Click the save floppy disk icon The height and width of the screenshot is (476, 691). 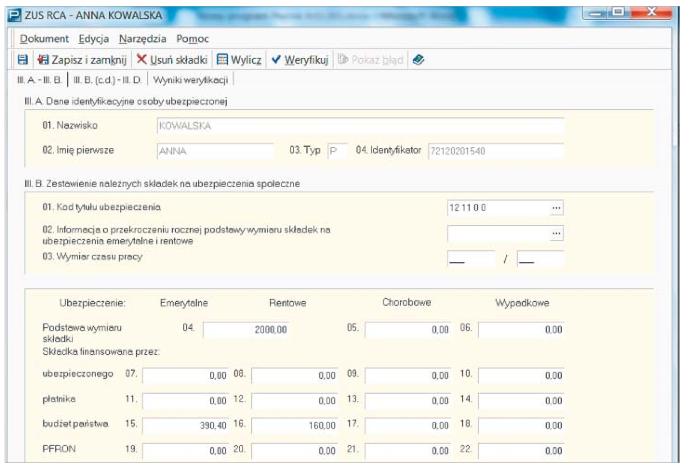coord(23,60)
